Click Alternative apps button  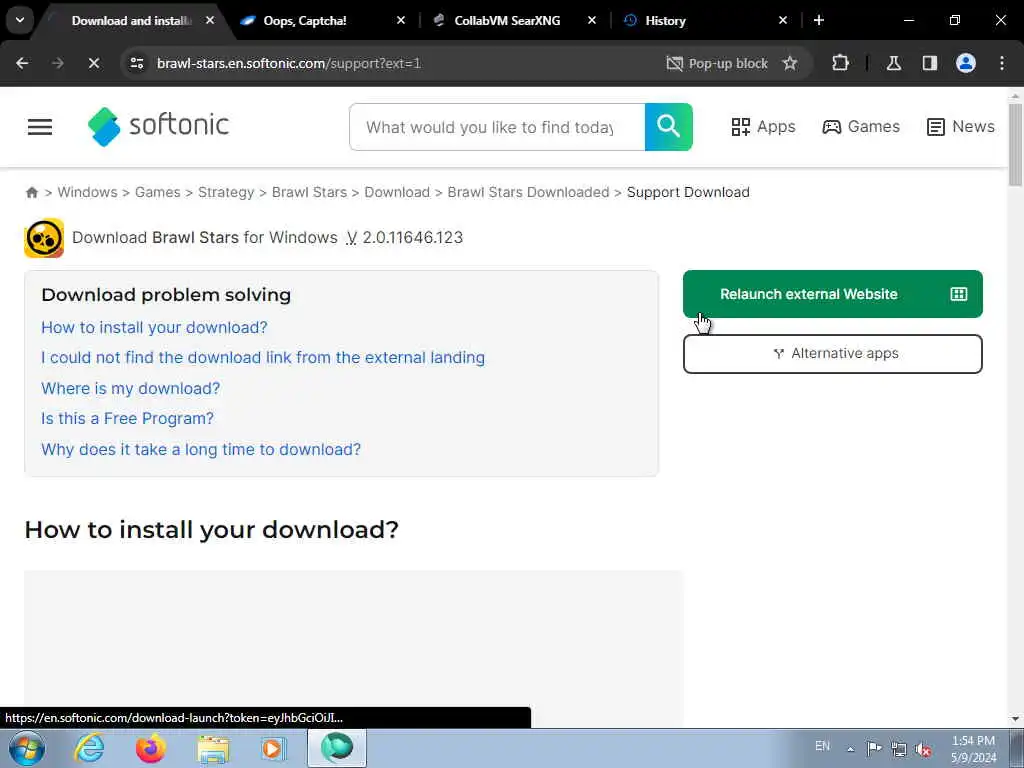pyautogui.click(x=833, y=354)
